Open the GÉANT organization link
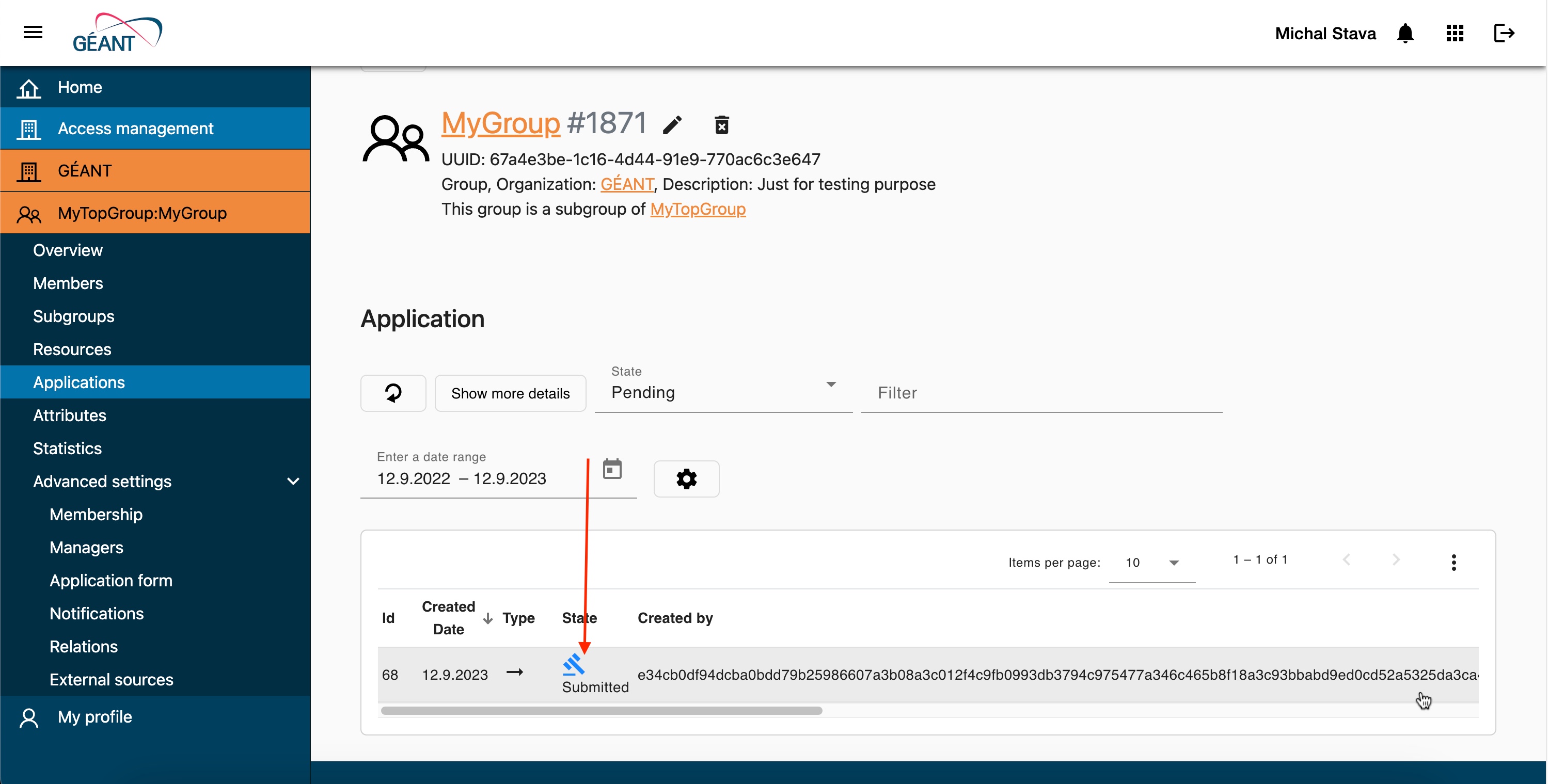 pos(627,184)
